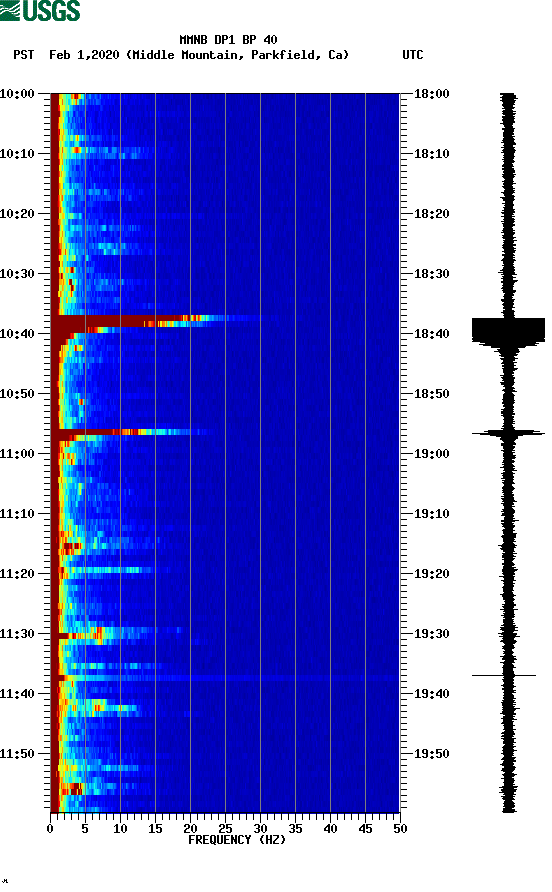This screenshot has height=892, width=552.
Task: Click the '11:10' PST time label
Action: [17, 514]
